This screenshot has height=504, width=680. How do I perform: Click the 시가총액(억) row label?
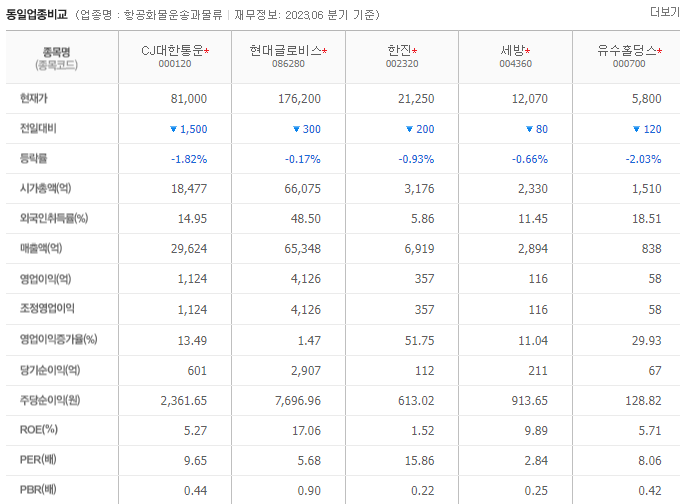click(45, 188)
